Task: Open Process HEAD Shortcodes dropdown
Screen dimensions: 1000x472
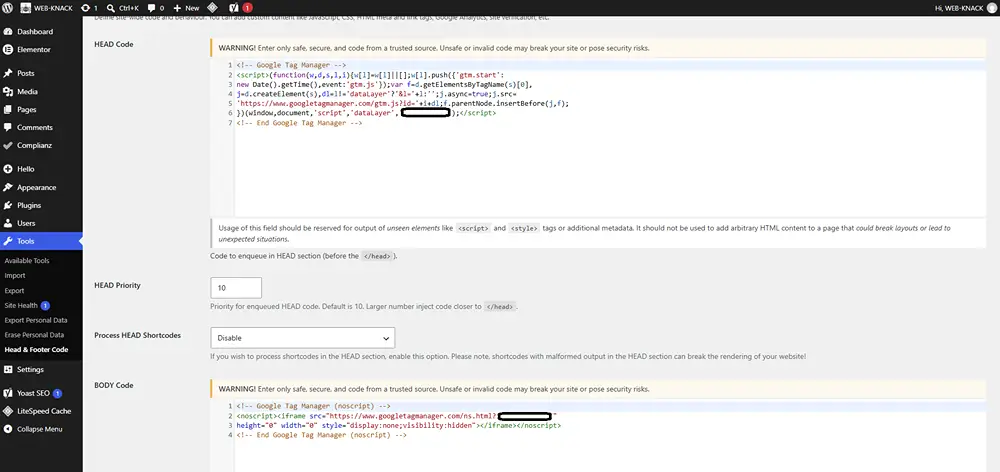Action: (302, 337)
